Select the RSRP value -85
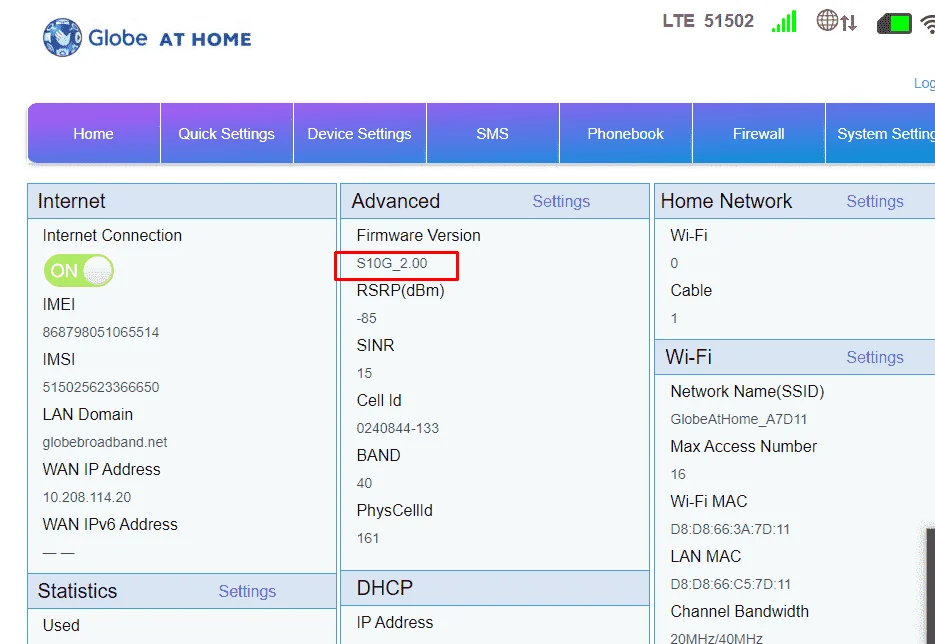The width and height of the screenshot is (935, 644). (367, 318)
